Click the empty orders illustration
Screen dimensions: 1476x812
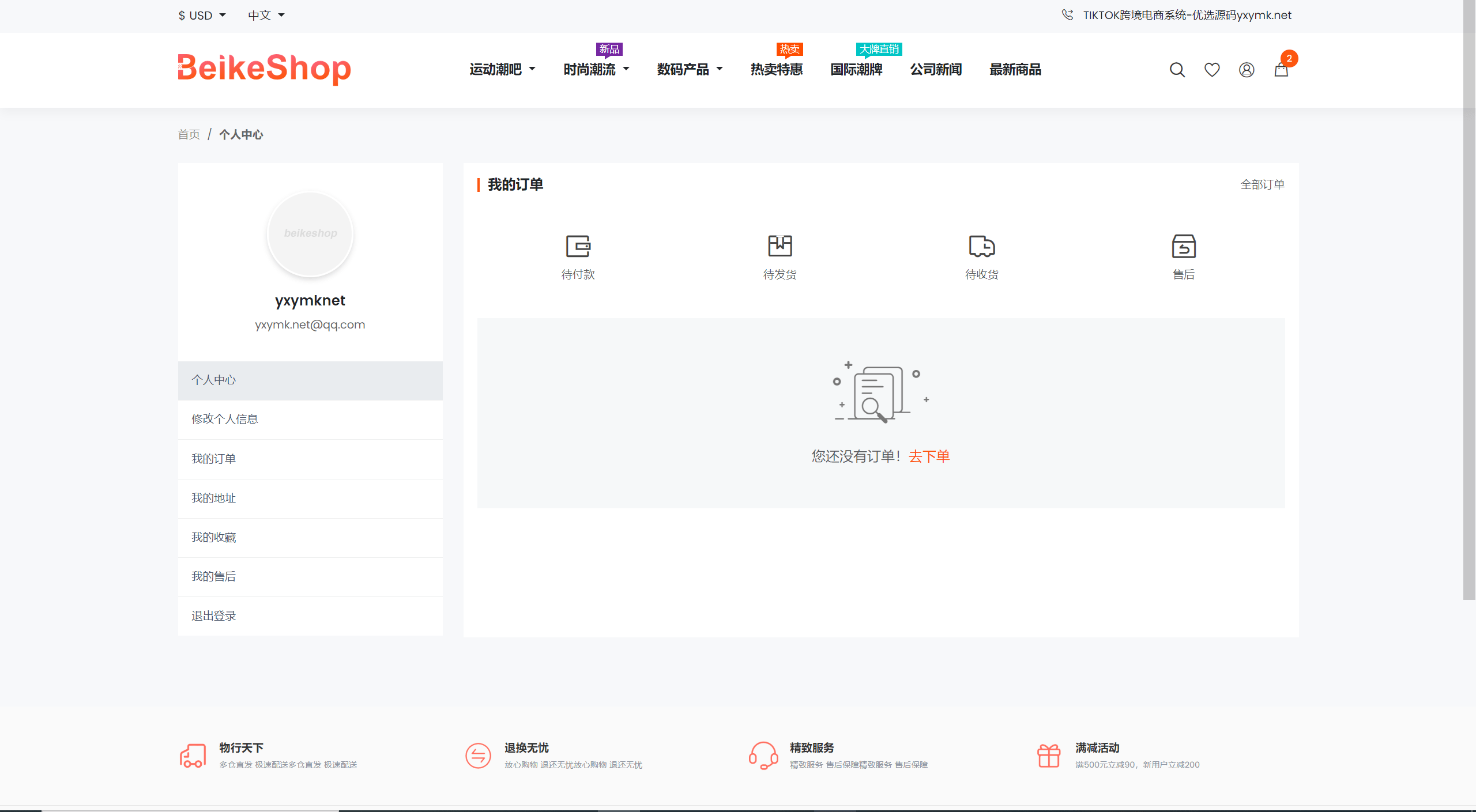click(x=880, y=392)
